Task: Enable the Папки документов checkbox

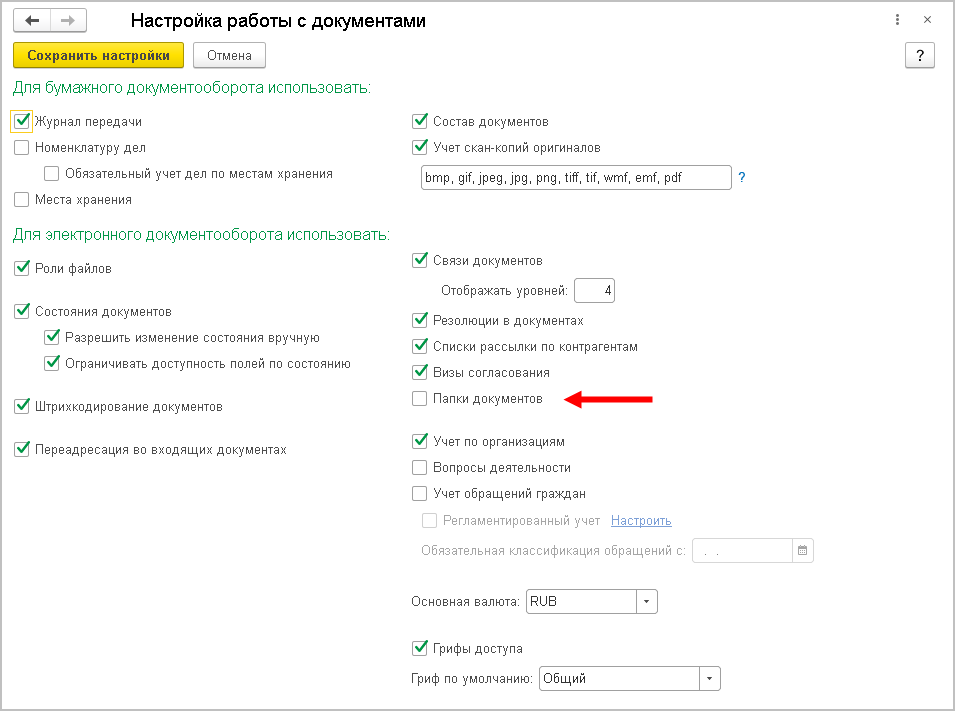Action: pyautogui.click(x=420, y=399)
